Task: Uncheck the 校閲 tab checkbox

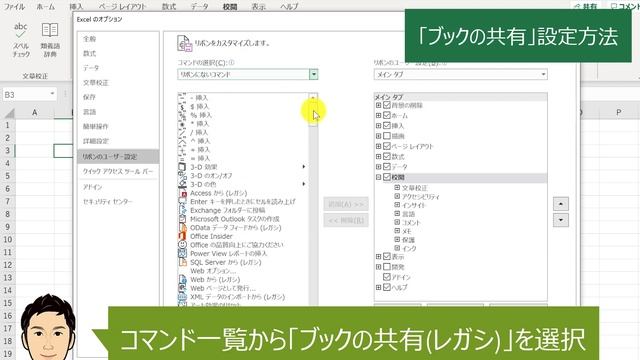Action: point(387,177)
